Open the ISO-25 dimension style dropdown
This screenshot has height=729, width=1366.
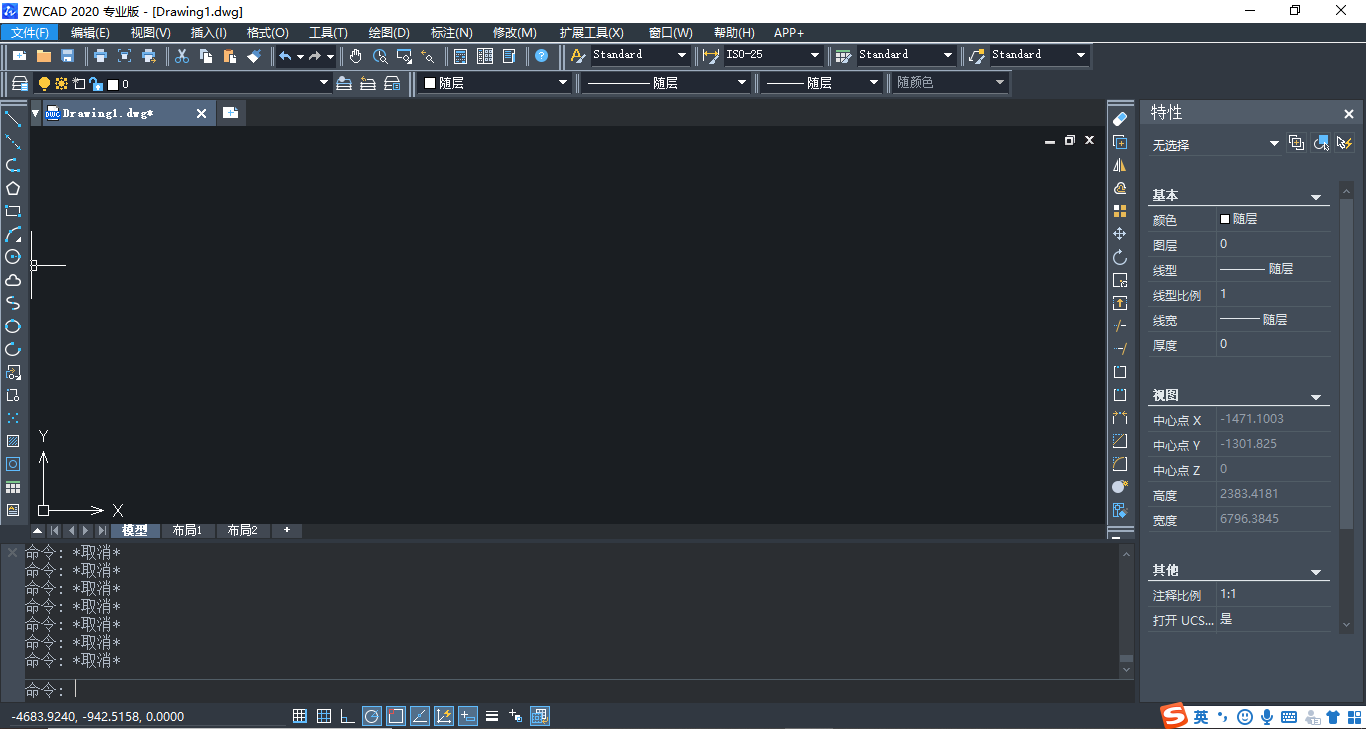[813, 55]
